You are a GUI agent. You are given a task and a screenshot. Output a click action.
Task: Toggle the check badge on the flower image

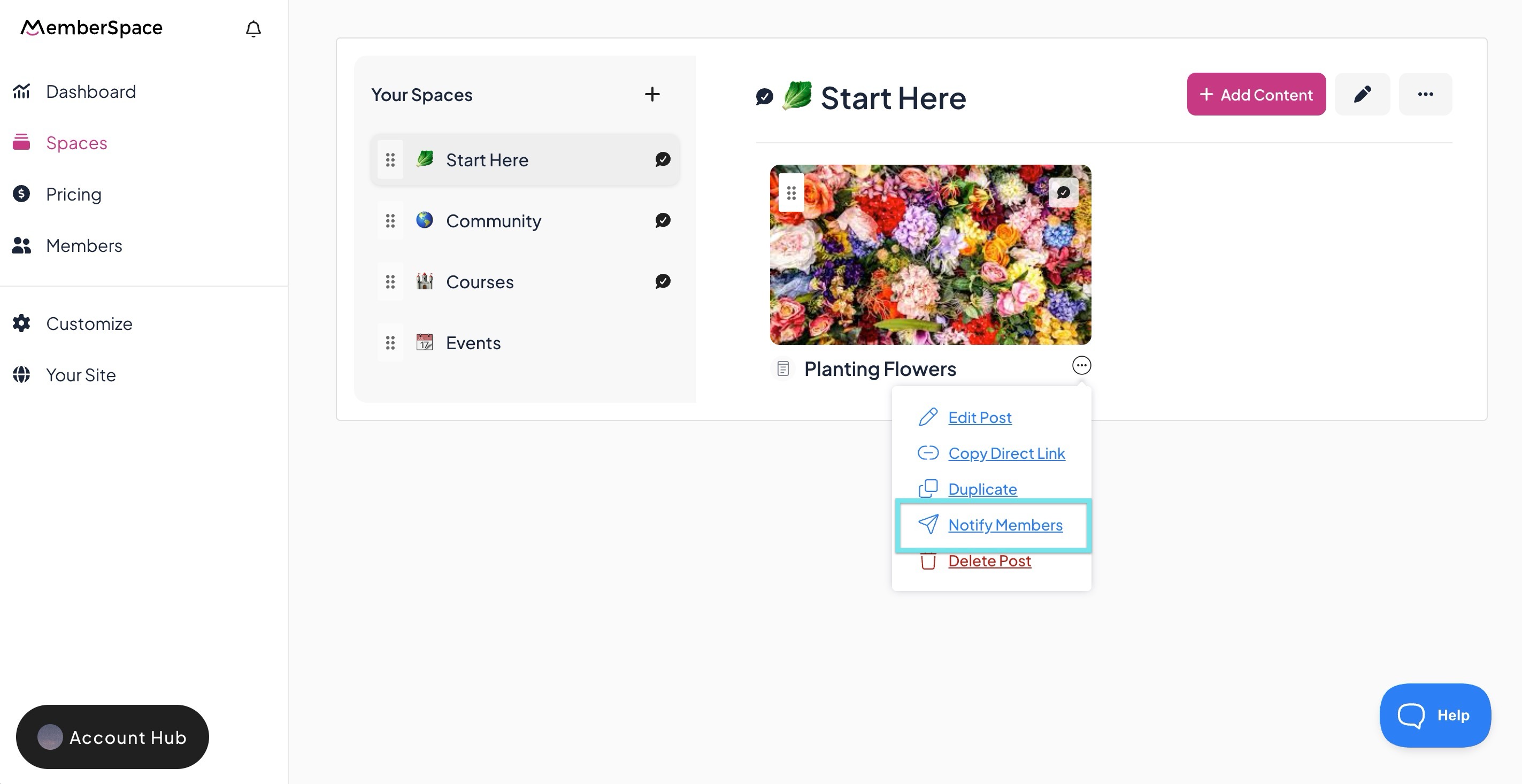point(1063,193)
